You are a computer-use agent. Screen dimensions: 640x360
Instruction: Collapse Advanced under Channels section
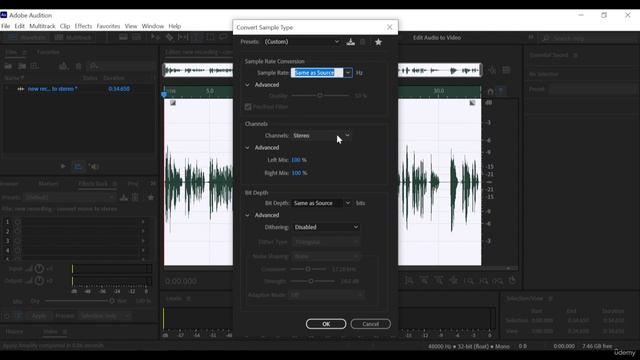point(247,148)
